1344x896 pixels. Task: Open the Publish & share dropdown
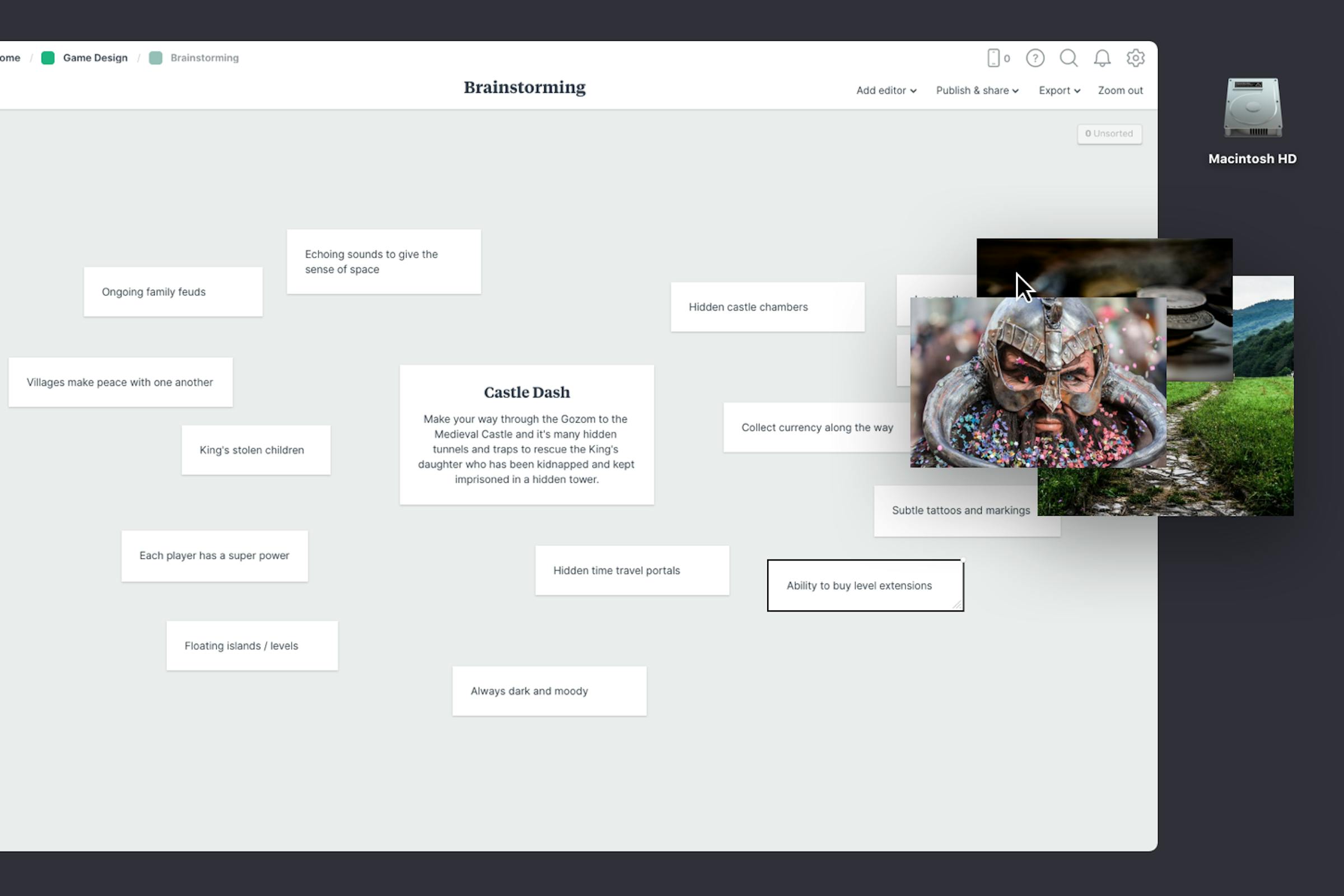click(x=977, y=90)
